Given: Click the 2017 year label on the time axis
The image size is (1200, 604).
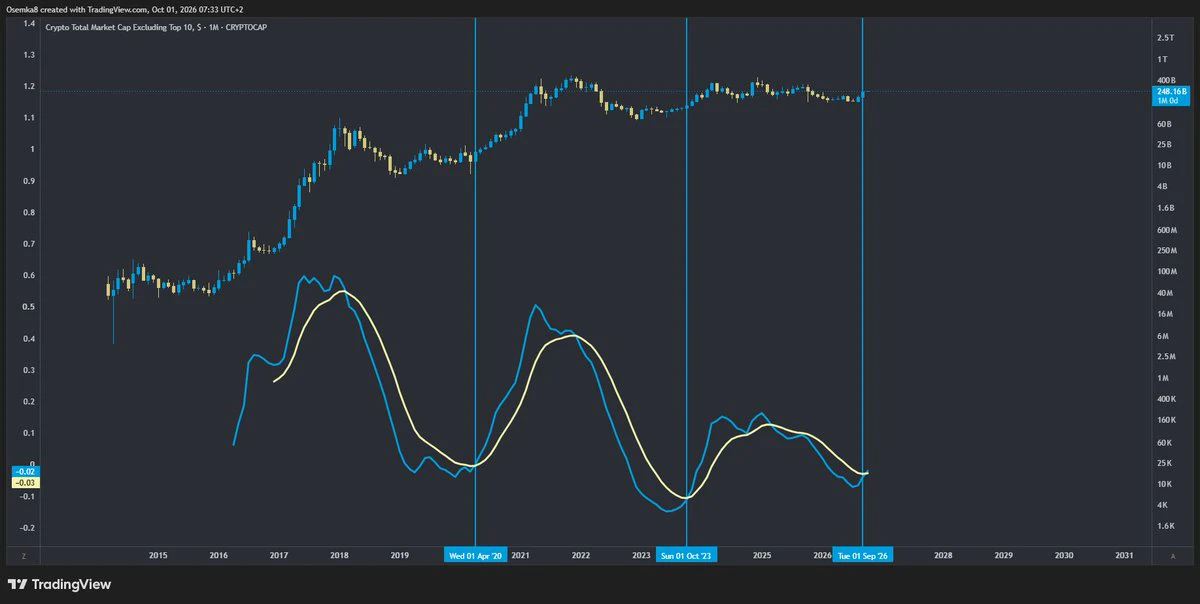Looking at the screenshot, I should (279, 556).
